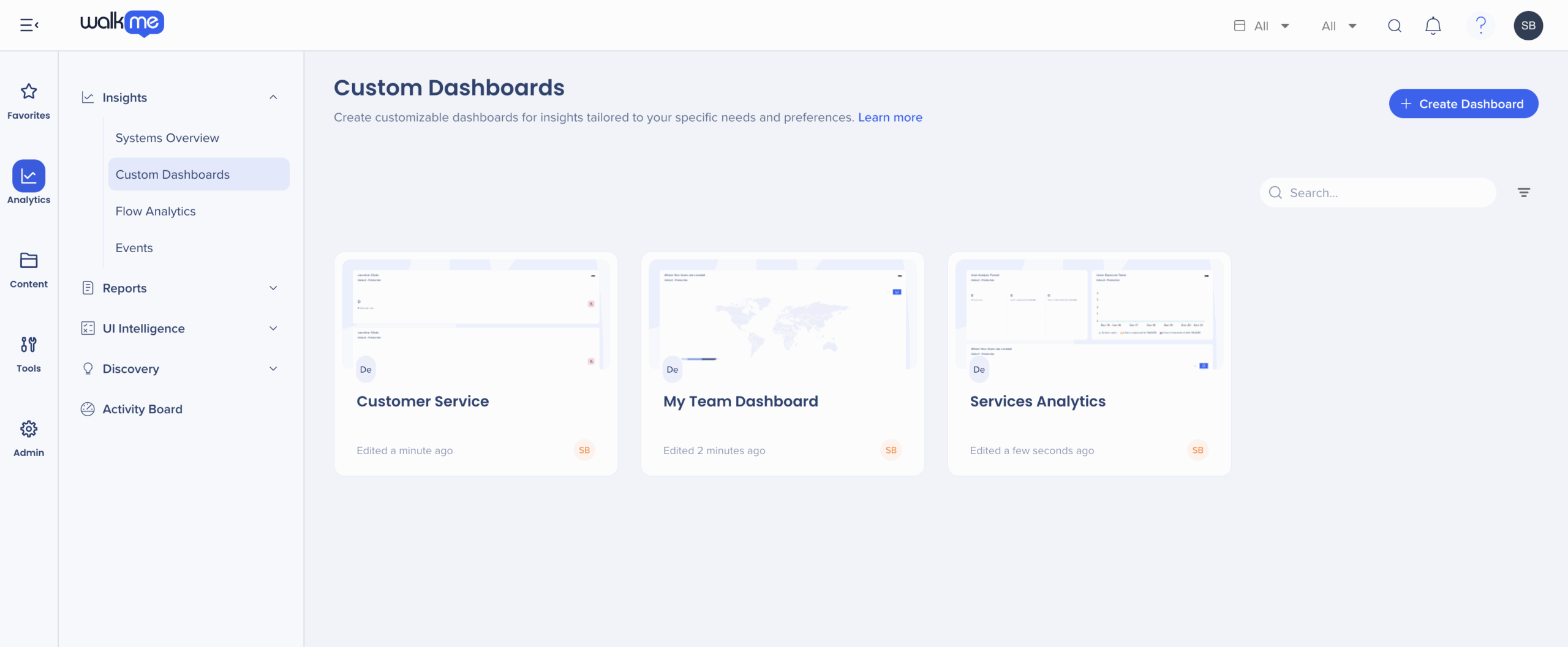Screen dimensions: 1568x647
Task: Click the Create Dashboard button
Action: [x=1463, y=104]
